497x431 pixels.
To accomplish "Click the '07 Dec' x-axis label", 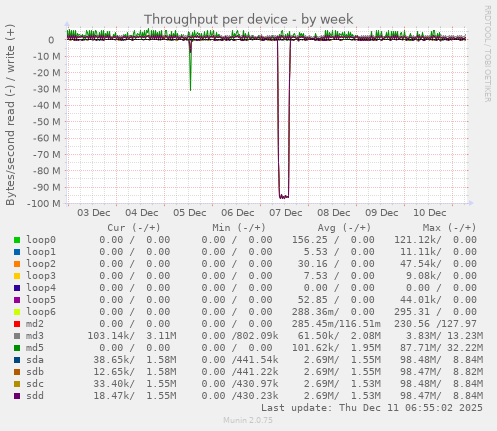I will coord(286,213).
